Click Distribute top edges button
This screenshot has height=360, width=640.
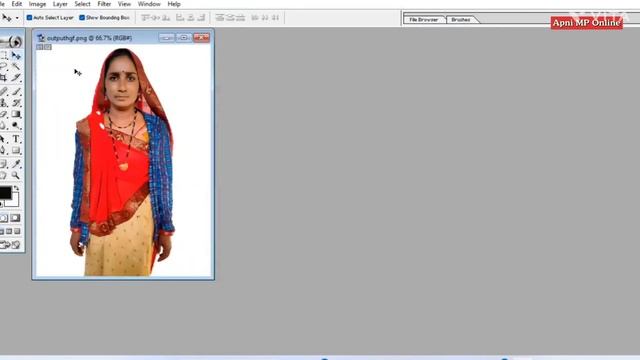[x=220, y=18]
